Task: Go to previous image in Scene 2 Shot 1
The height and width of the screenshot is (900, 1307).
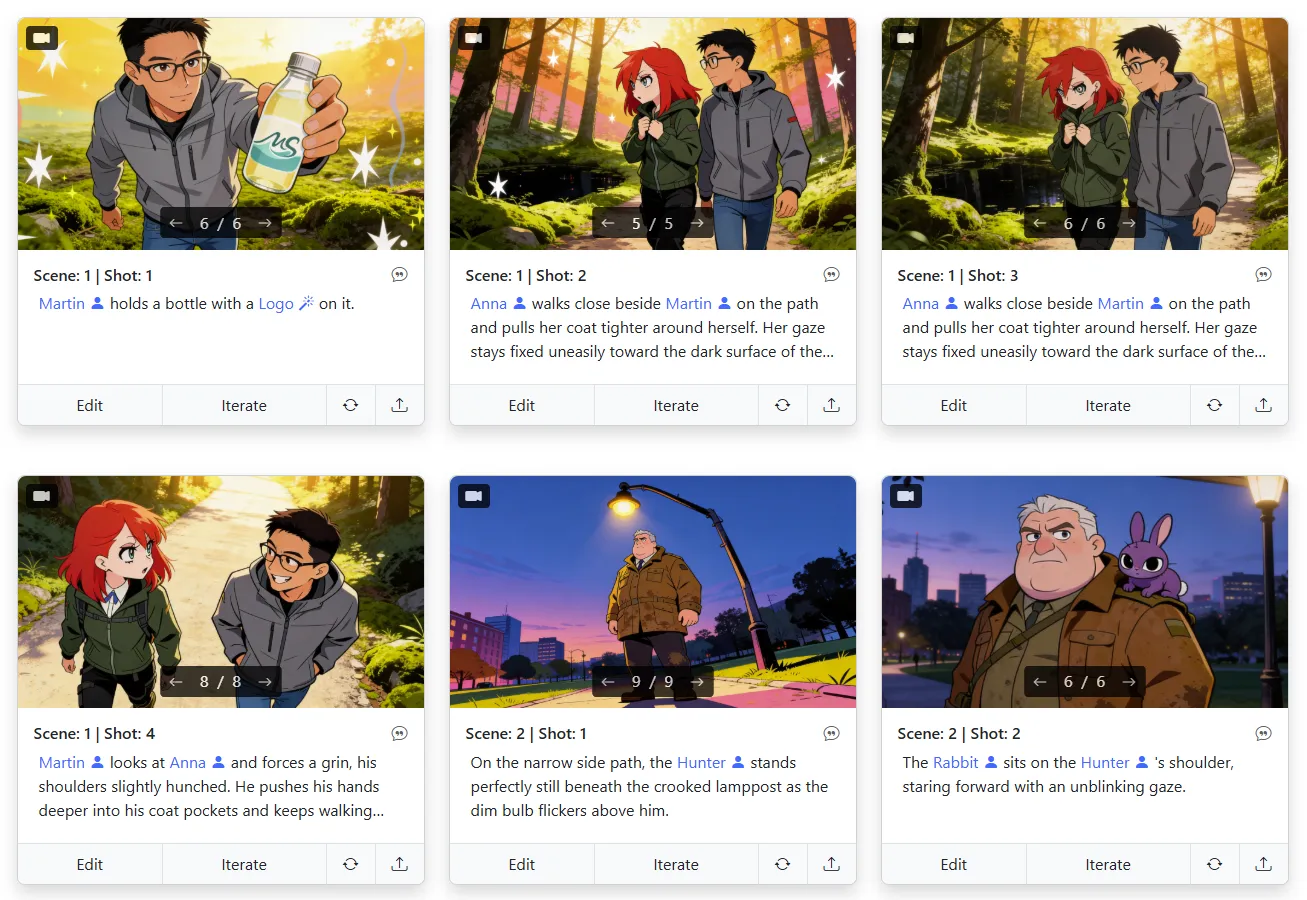Action: 608,682
